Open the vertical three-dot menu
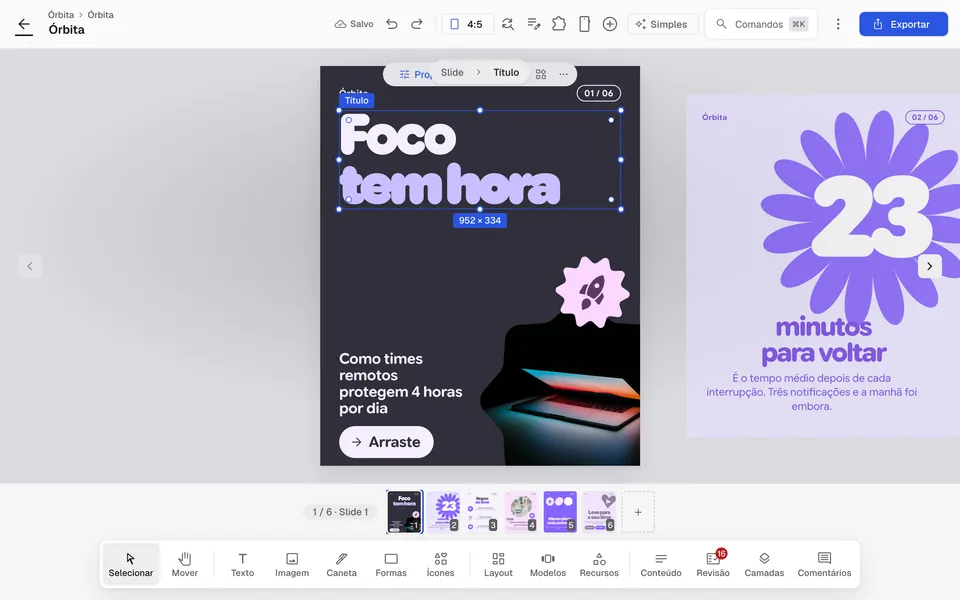The image size is (960, 600). [x=838, y=24]
